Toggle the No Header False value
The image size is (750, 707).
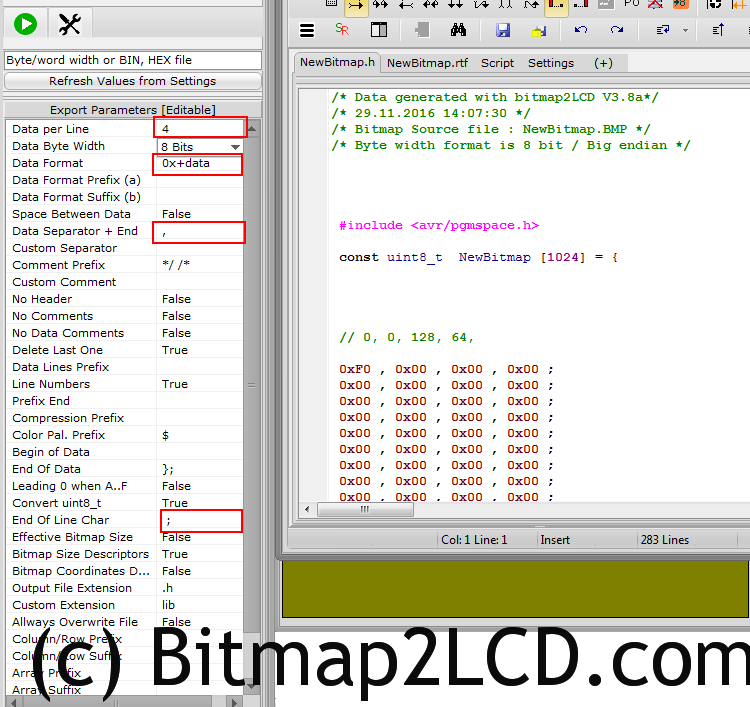[x=199, y=299]
